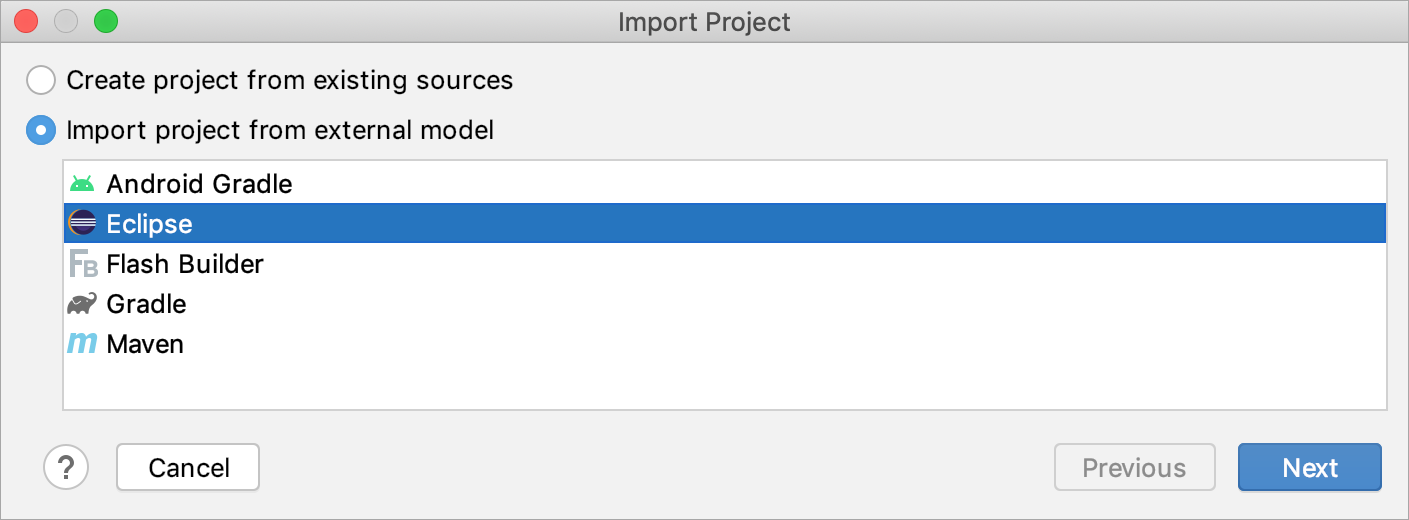Screen dimensions: 1409x520
Task: Click empty area below Maven in list
Action: 724,385
